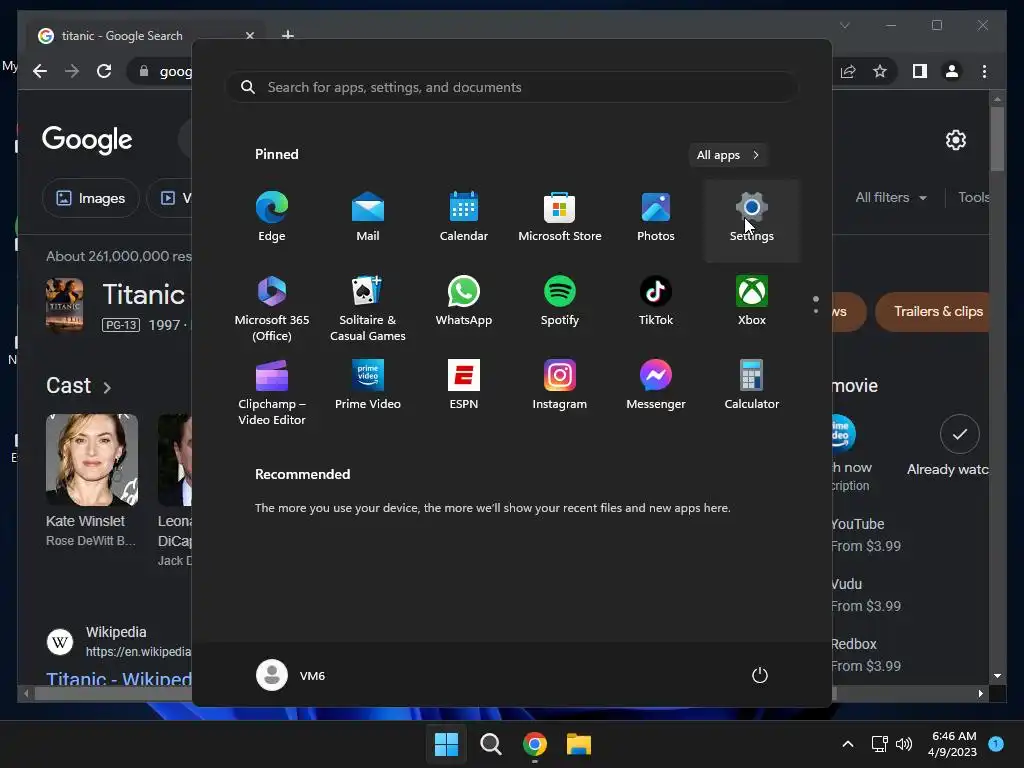Open Clipchamp Video Editor
Screen dimensions: 1024x768
[272, 392]
